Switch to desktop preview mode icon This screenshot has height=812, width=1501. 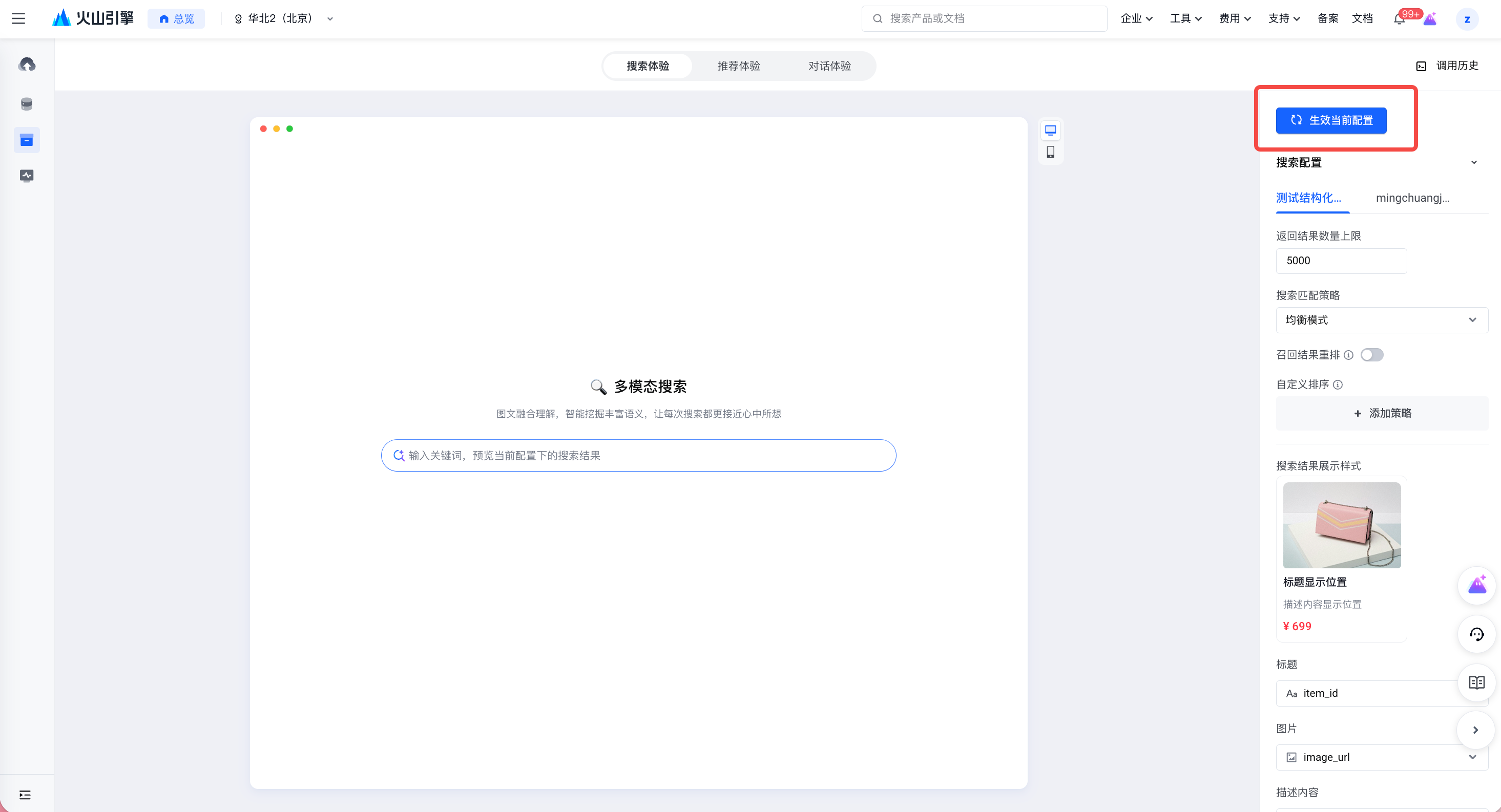1050,131
